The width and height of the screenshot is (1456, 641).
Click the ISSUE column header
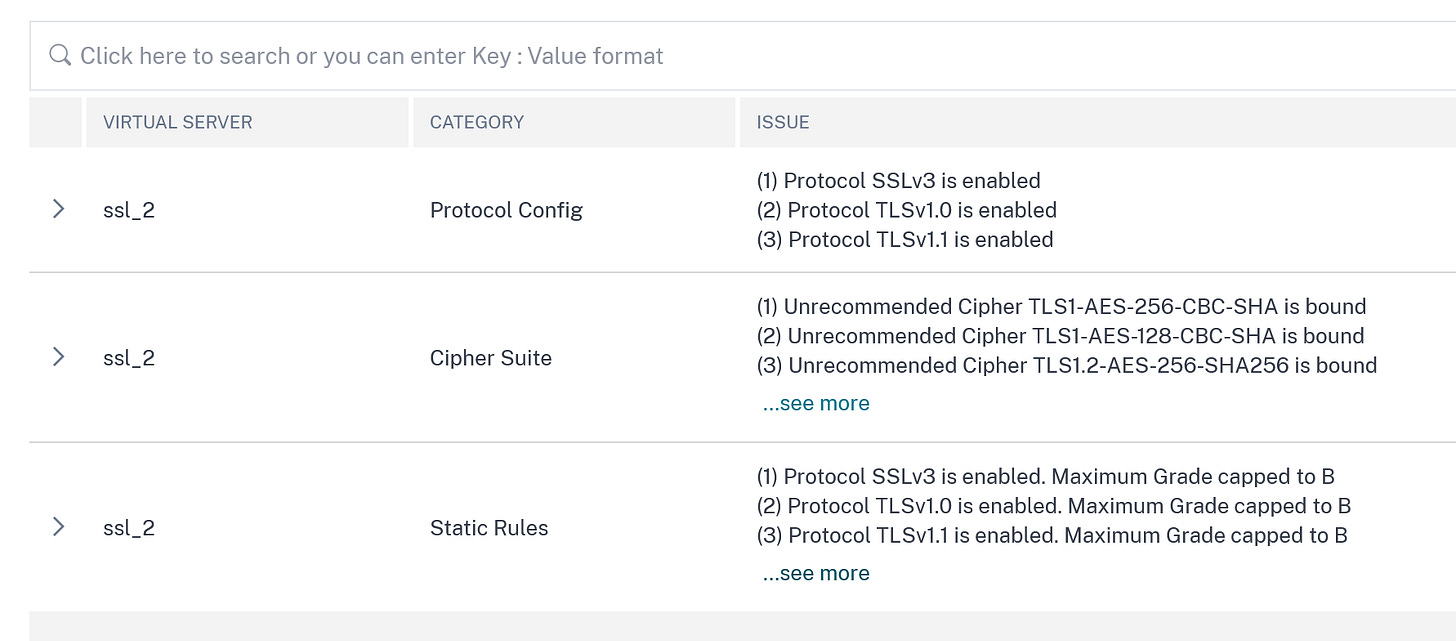point(783,122)
